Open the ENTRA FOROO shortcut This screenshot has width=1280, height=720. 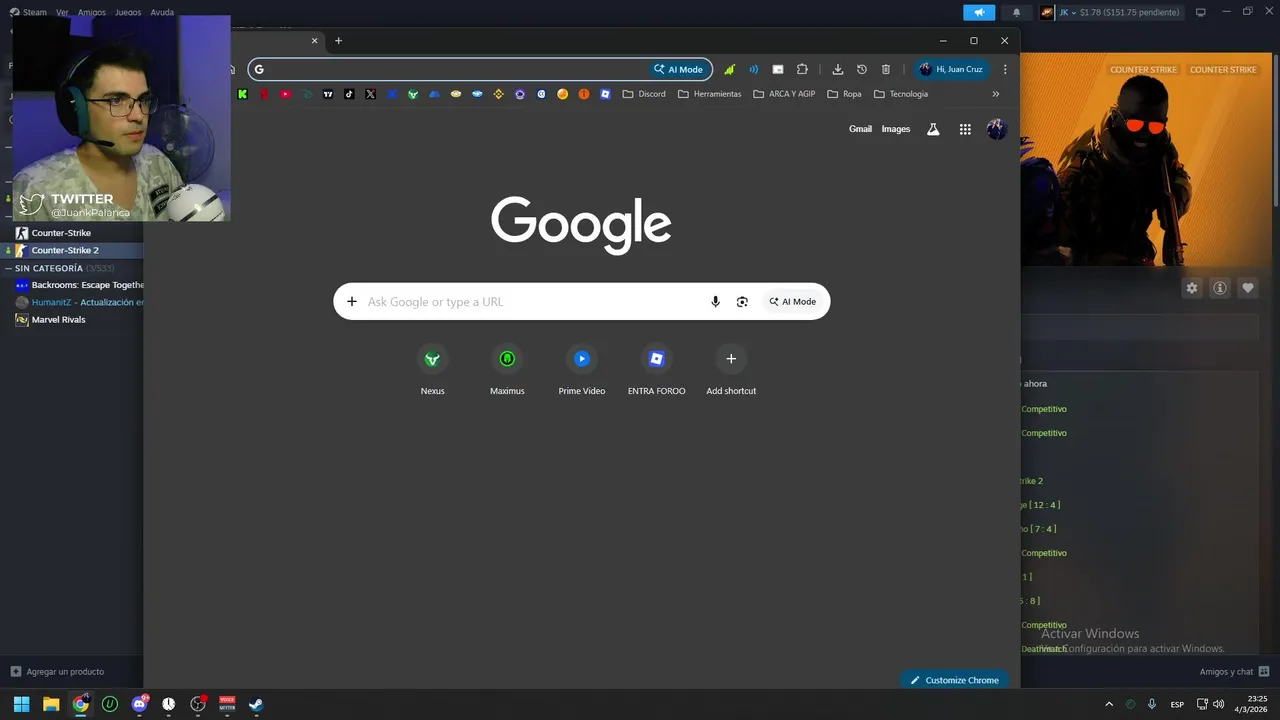tap(656, 371)
